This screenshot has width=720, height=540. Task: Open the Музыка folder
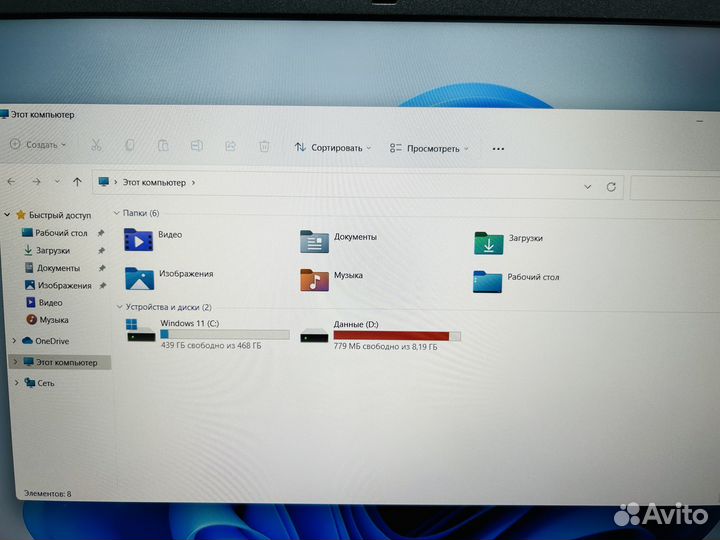click(x=332, y=280)
